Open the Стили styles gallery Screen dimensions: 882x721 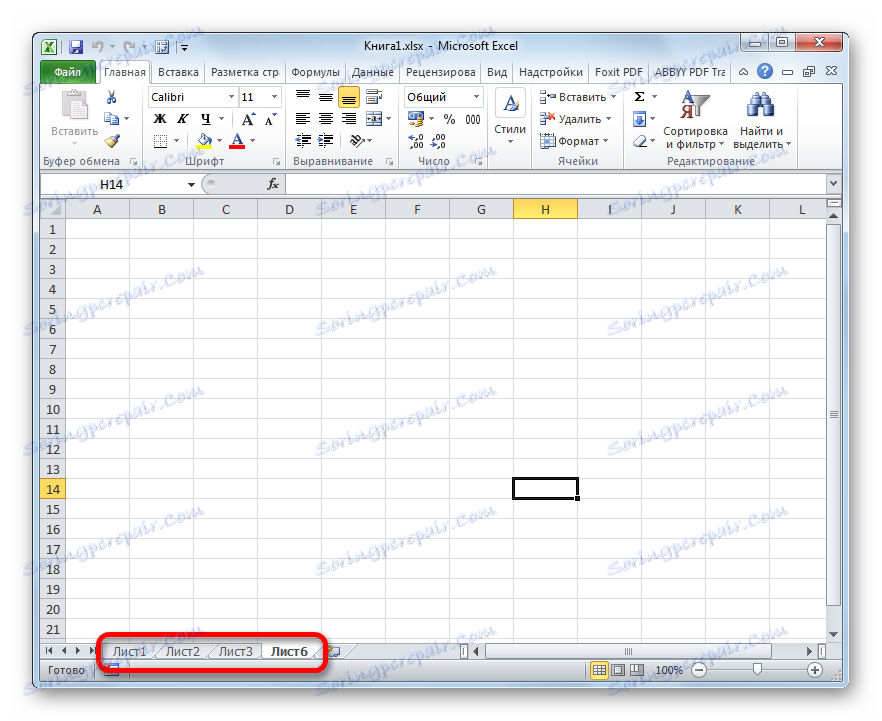510,116
